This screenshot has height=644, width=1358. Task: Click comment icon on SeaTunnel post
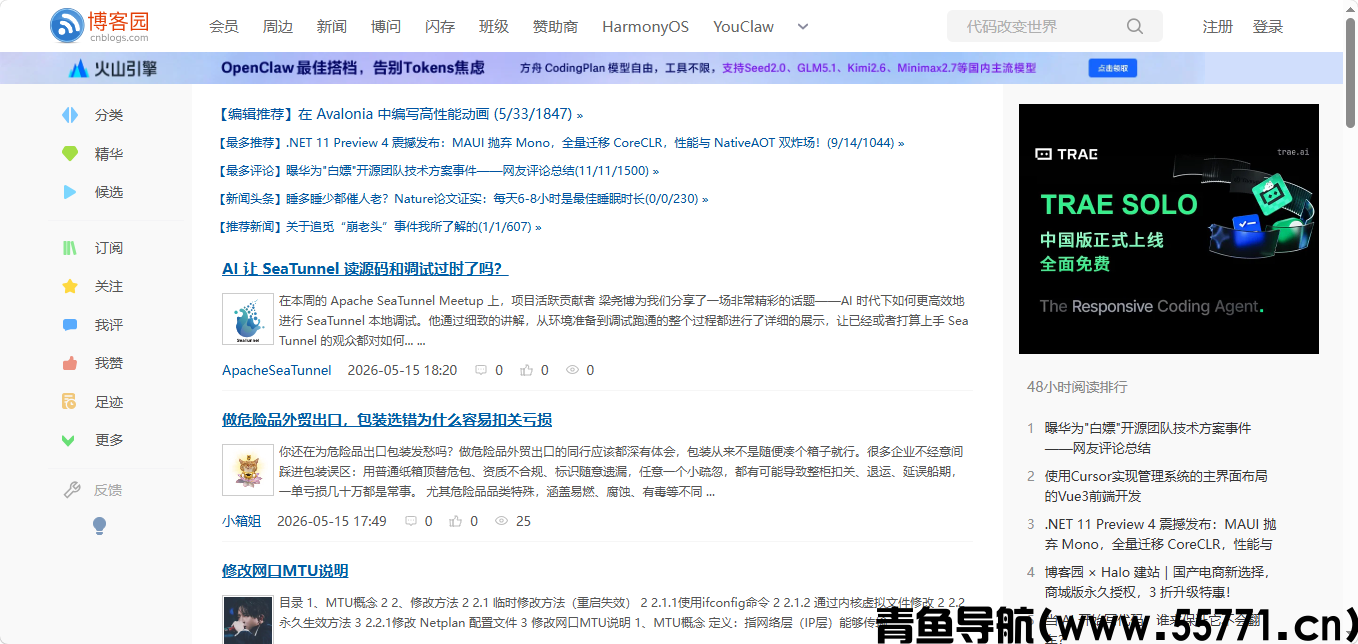(x=481, y=370)
